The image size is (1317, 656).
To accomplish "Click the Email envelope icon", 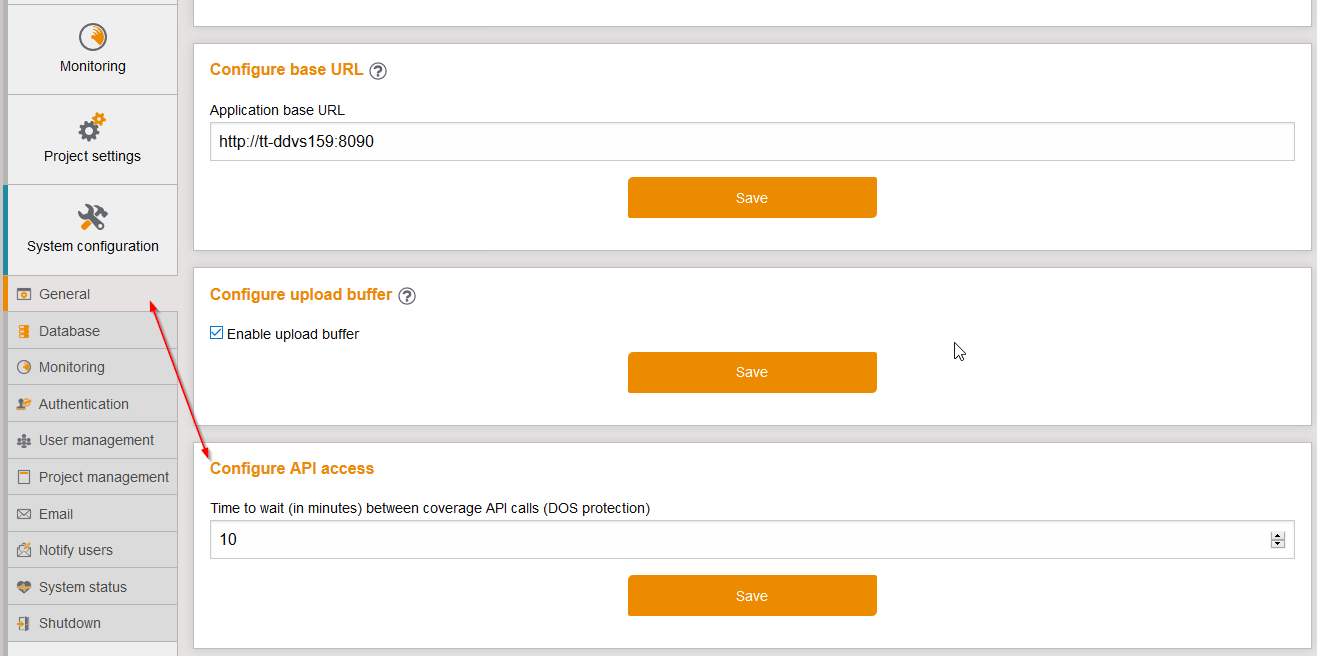I will click(x=24, y=514).
